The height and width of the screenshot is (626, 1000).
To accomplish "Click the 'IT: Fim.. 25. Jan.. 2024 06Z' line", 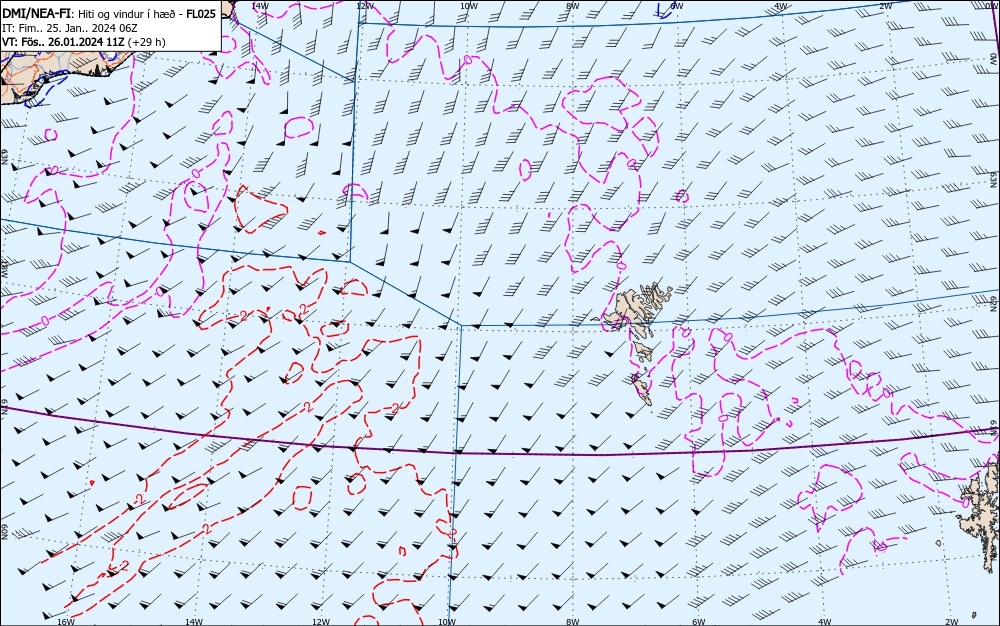I will [70, 28].
